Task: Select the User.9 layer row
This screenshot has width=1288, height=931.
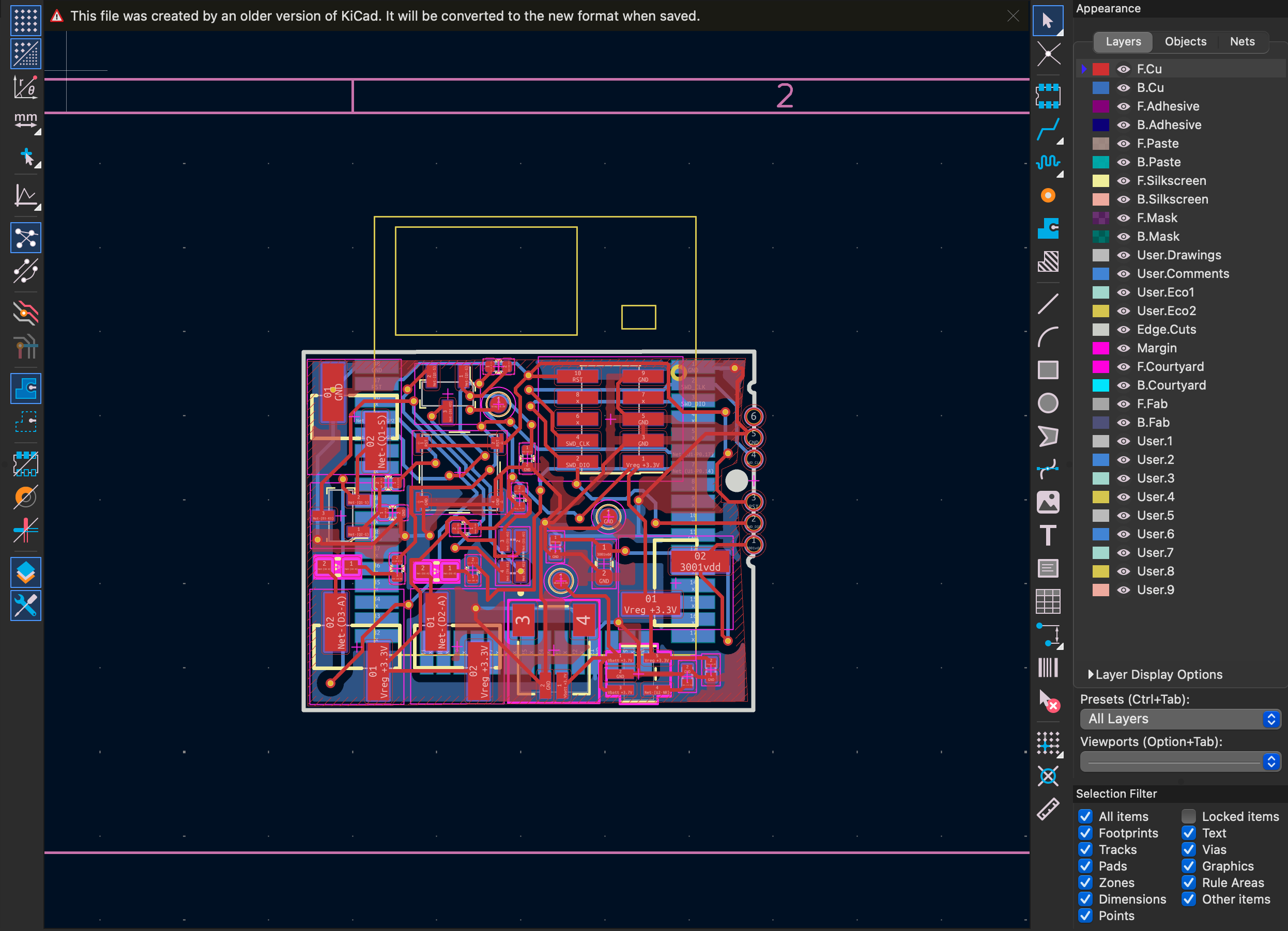Action: point(1181,590)
